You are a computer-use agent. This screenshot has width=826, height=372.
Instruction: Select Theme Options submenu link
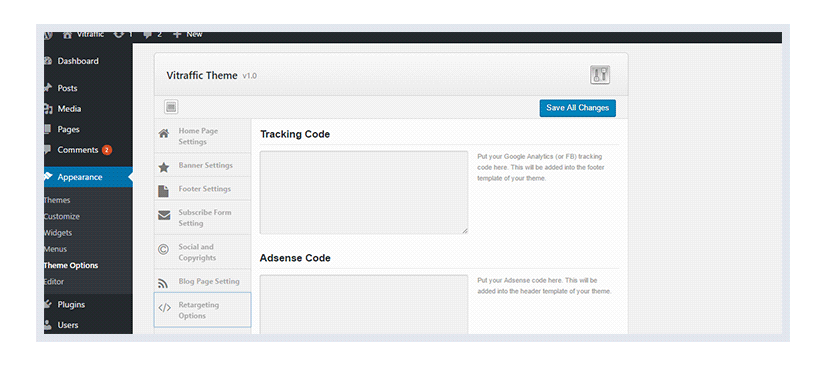71,266
